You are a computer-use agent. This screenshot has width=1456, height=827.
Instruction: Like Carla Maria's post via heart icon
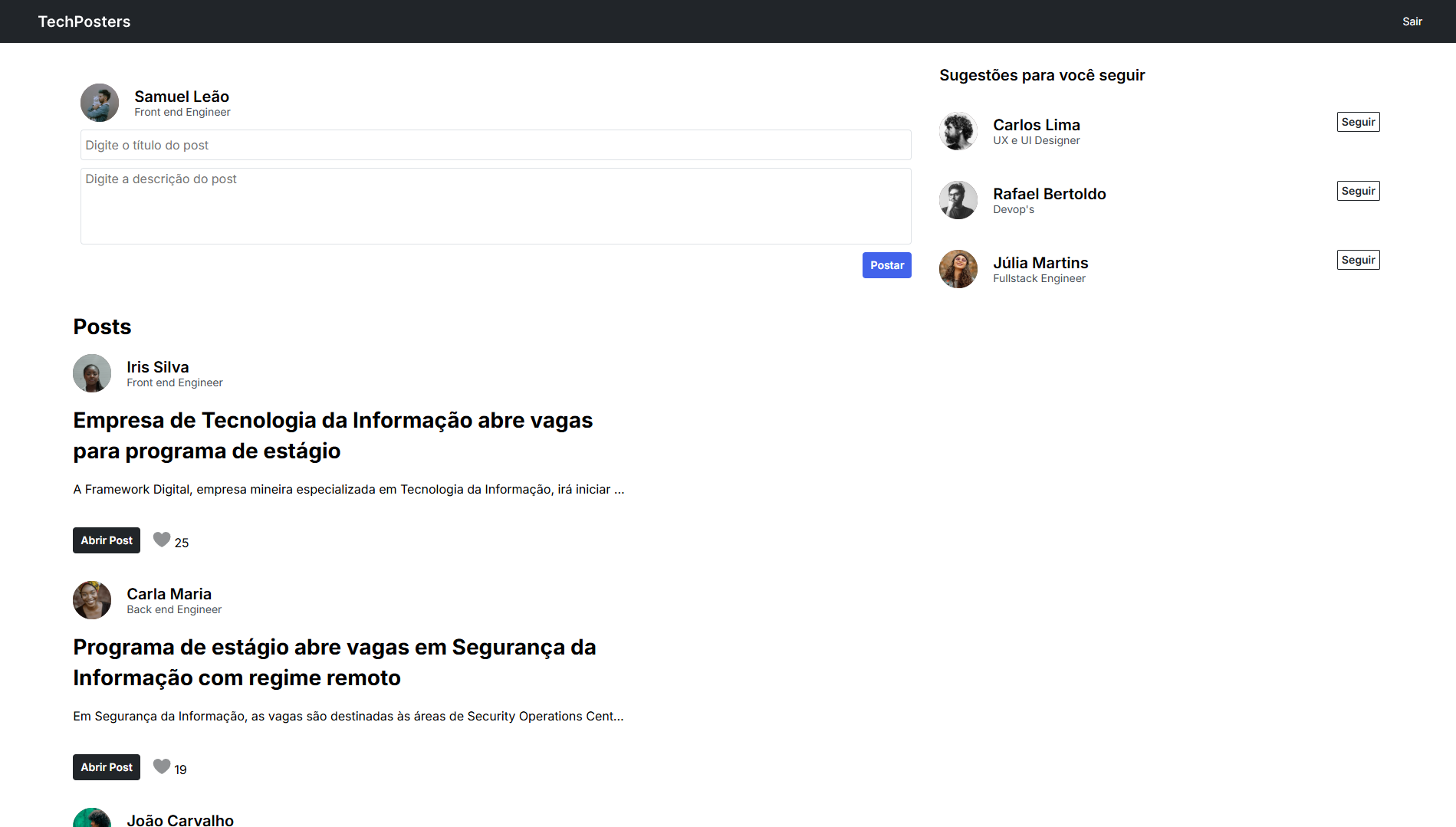click(x=161, y=766)
